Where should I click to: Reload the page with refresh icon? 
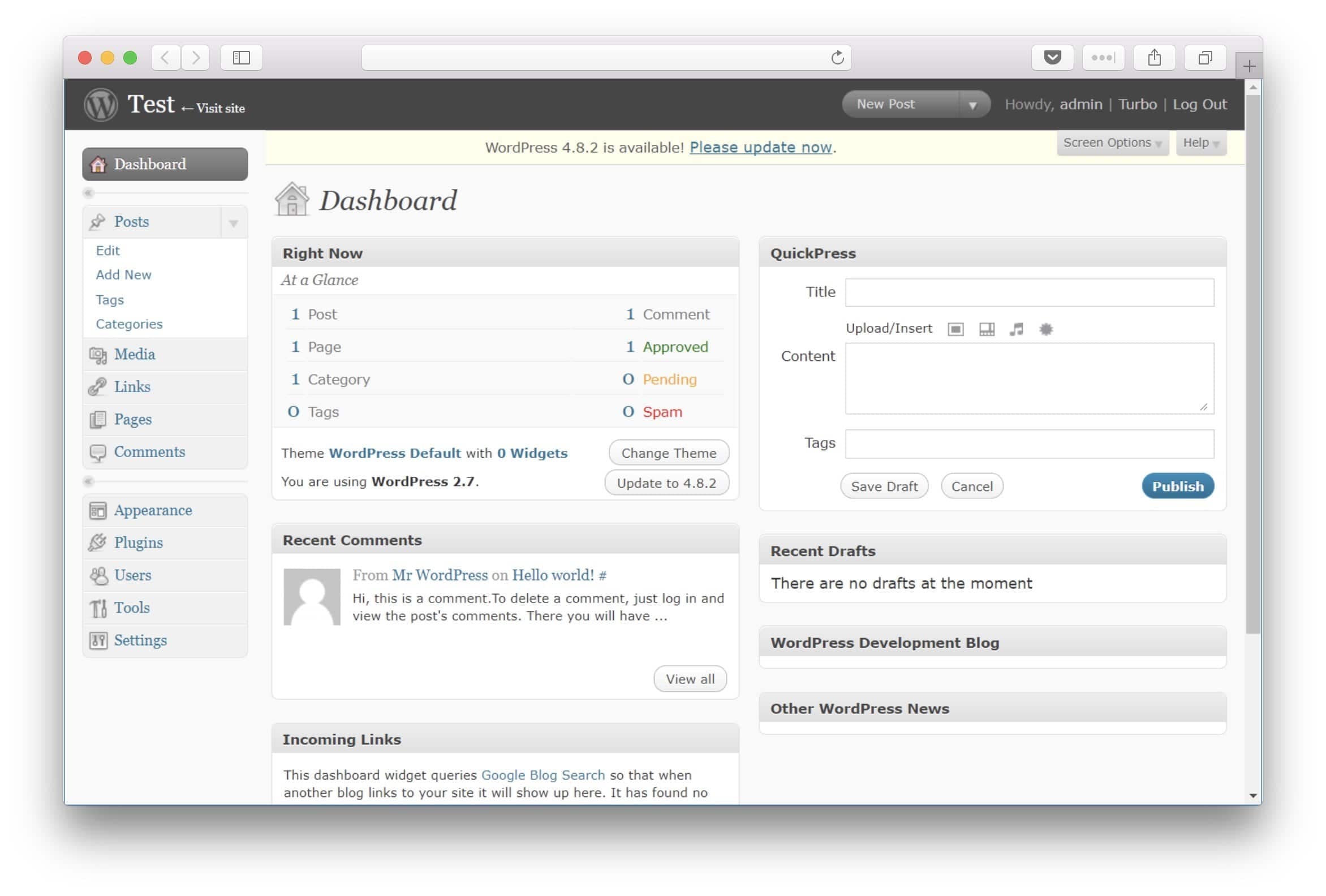click(837, 58)
